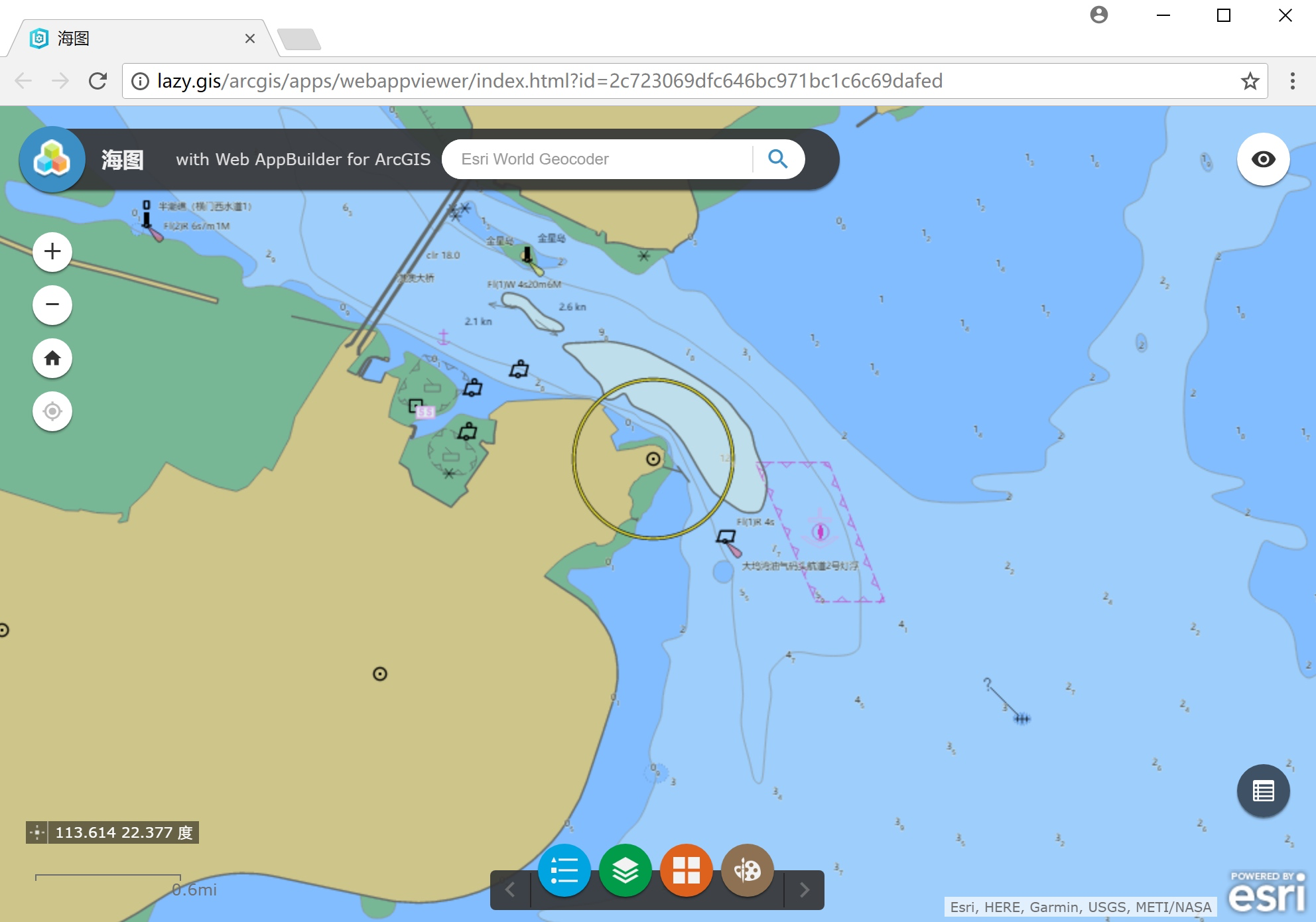Open the Draw widget with the palette icon
Image resolution: width=1316 pixels, height=922 pixels.
(747, 870)
